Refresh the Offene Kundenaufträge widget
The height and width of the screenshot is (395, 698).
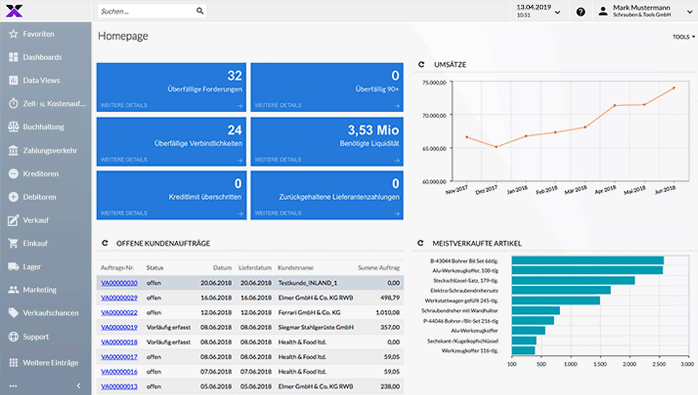pyautogui.click(x=105, y=243)
